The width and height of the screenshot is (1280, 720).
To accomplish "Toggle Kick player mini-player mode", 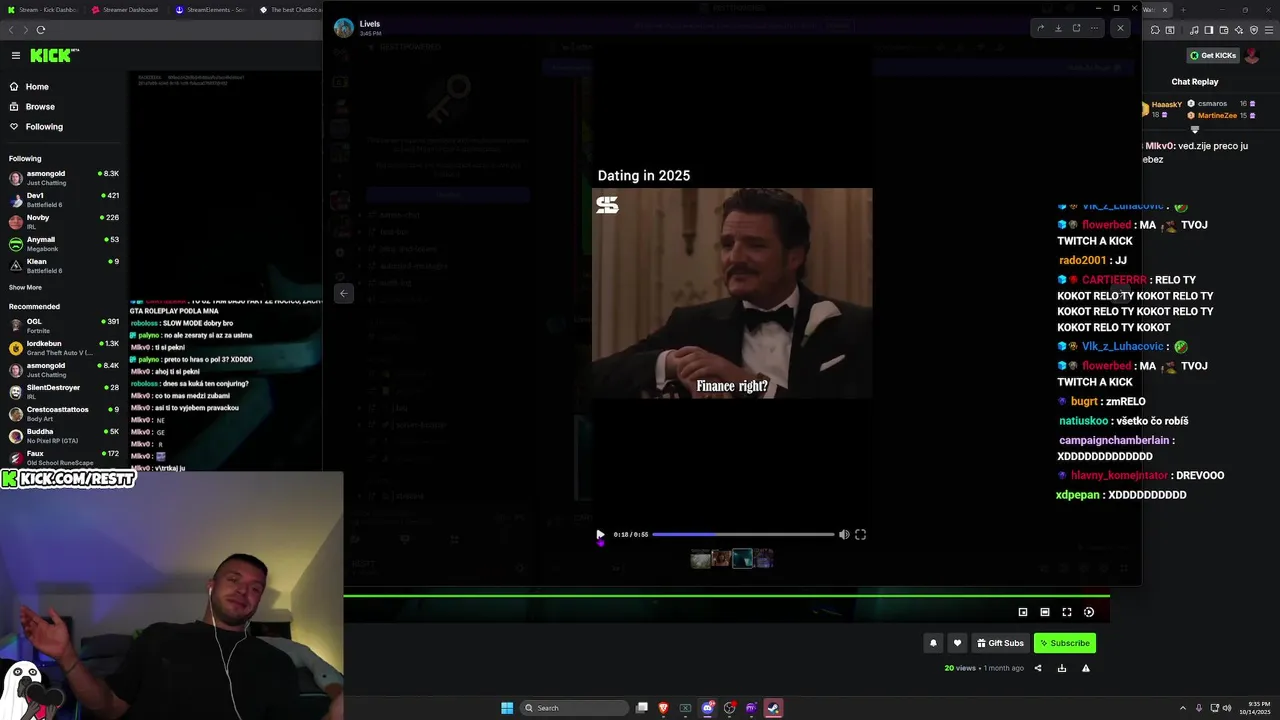I will point(1023,612).
